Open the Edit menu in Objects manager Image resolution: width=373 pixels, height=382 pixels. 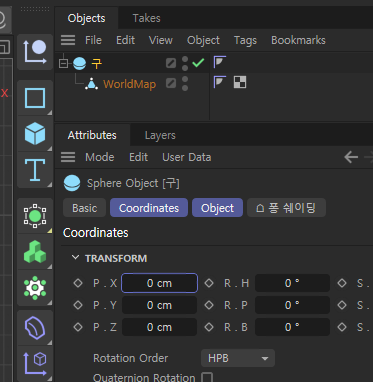click(x=125, y=40)
